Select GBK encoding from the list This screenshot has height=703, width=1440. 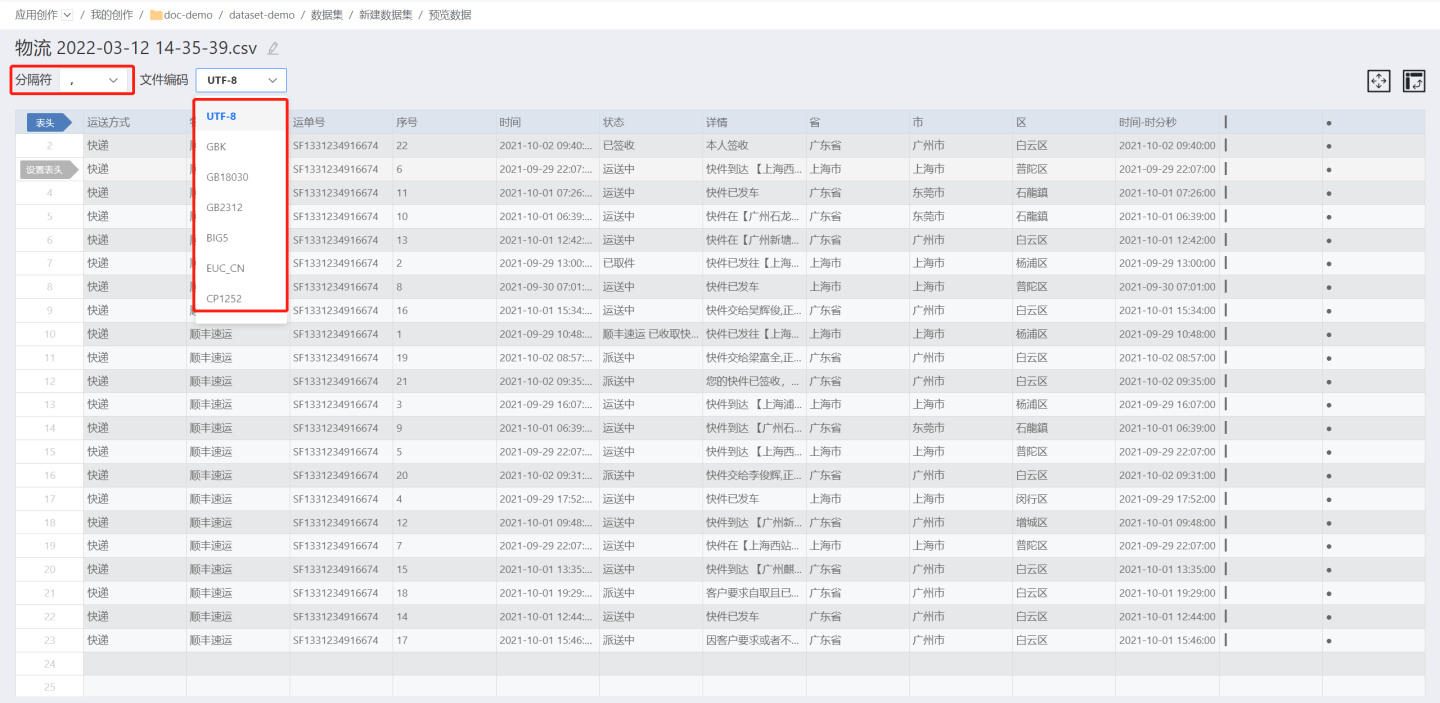coord(216,146)
